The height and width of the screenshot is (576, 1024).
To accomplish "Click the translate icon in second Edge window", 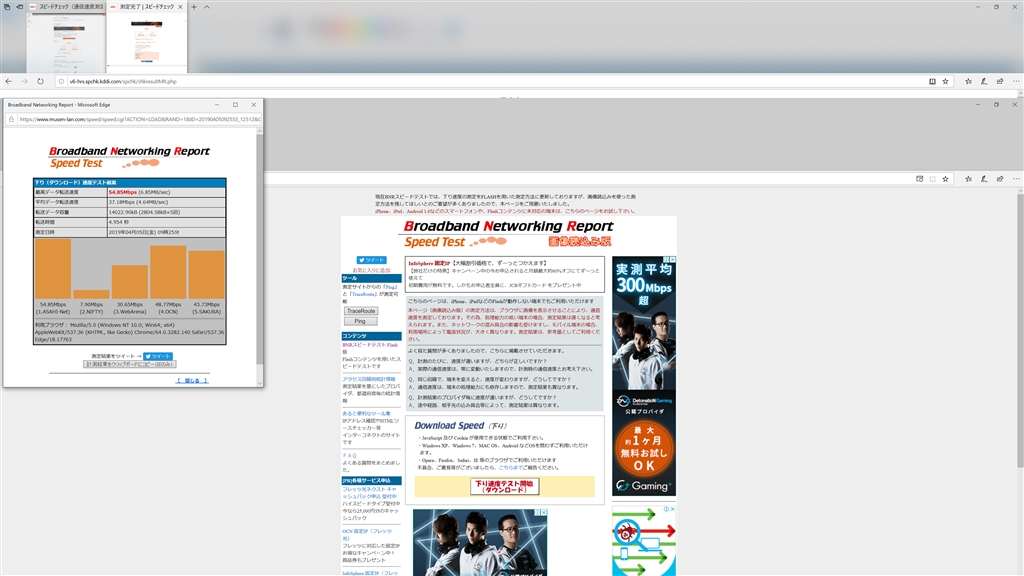I will coord(920,179).
